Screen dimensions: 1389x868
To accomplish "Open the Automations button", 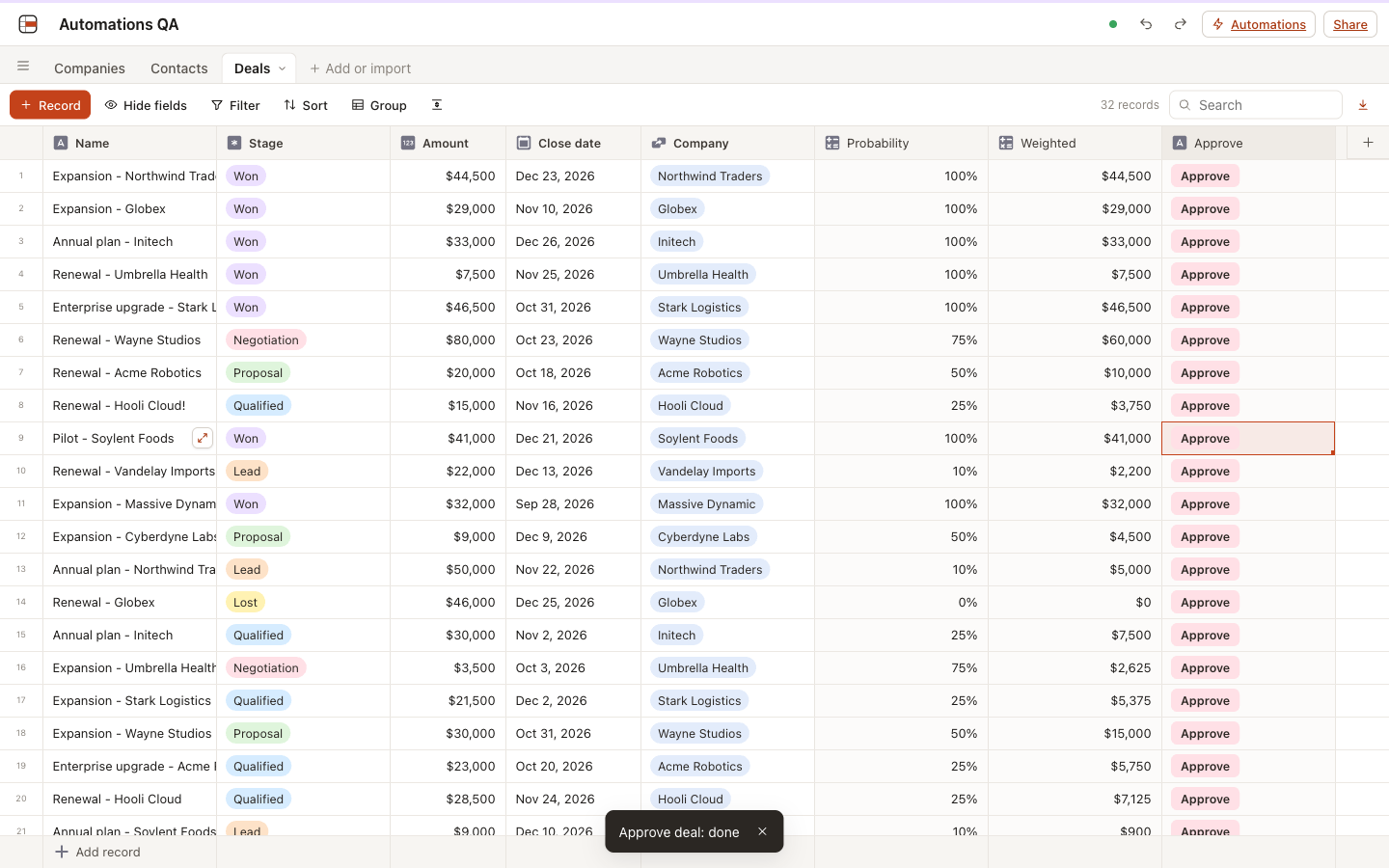I will [x=1259, y=24].
